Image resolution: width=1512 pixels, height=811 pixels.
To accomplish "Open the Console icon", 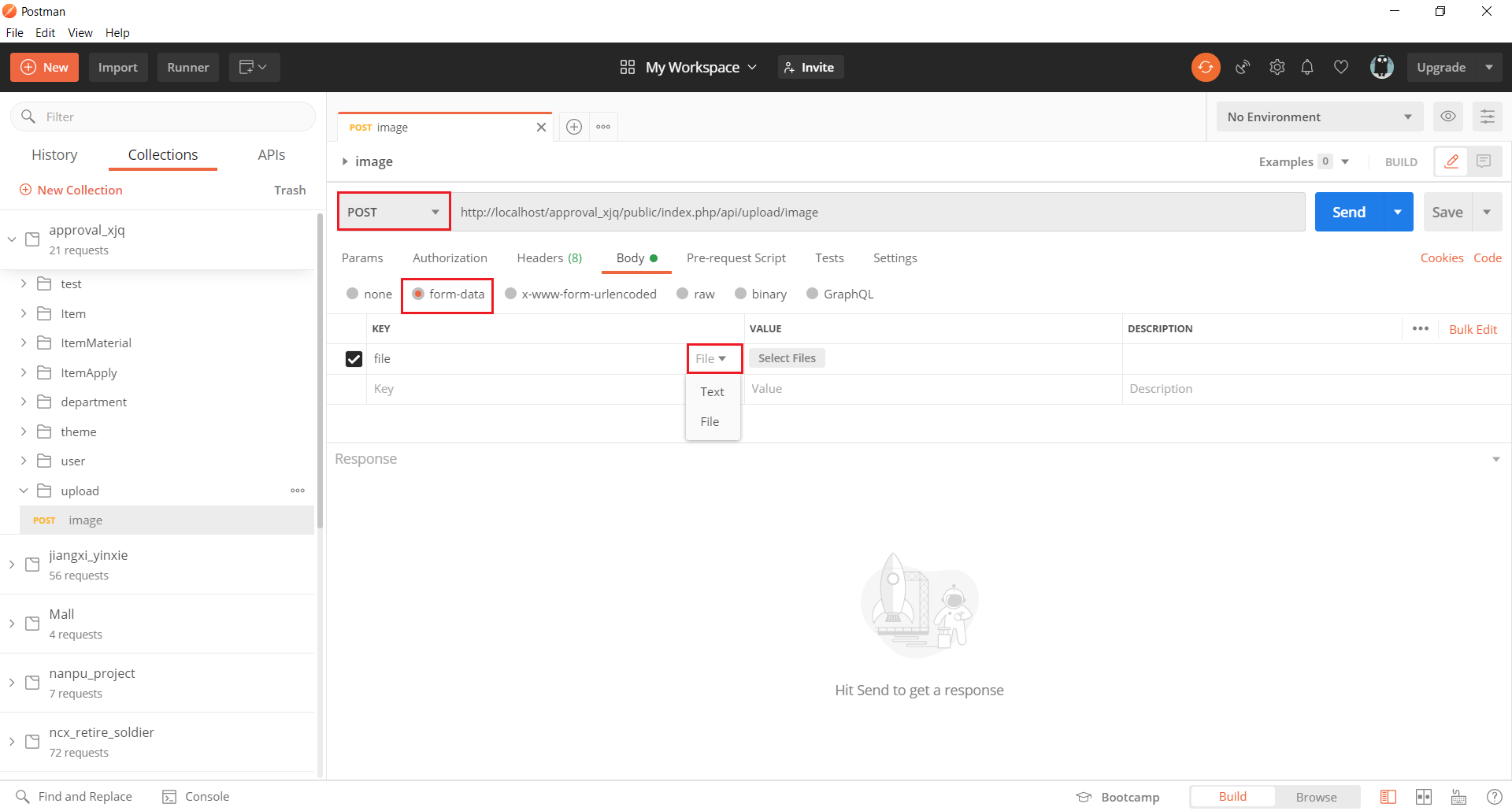I will point(169,797).
